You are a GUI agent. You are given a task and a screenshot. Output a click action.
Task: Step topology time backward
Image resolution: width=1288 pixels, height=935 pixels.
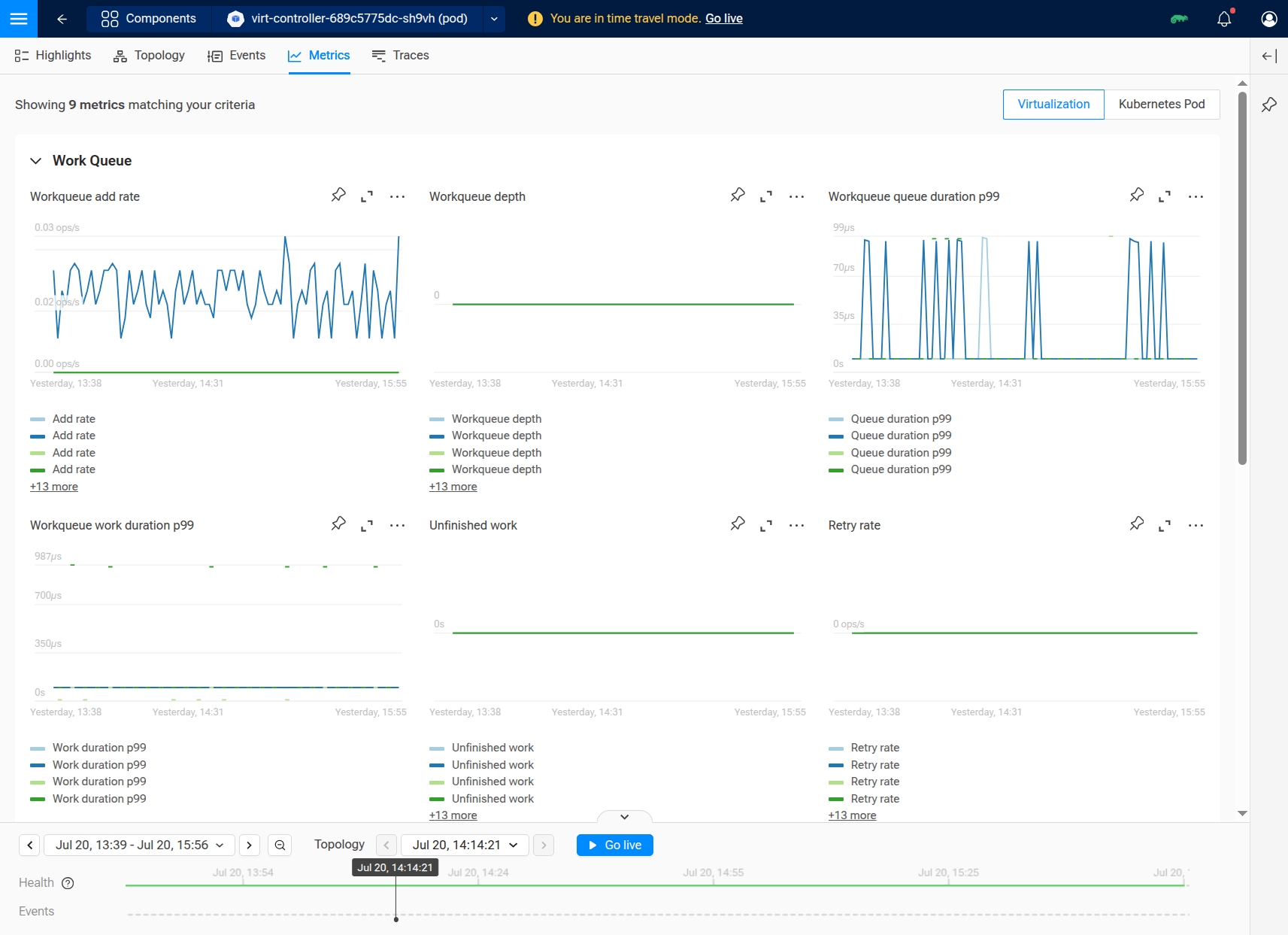[386, 845]
